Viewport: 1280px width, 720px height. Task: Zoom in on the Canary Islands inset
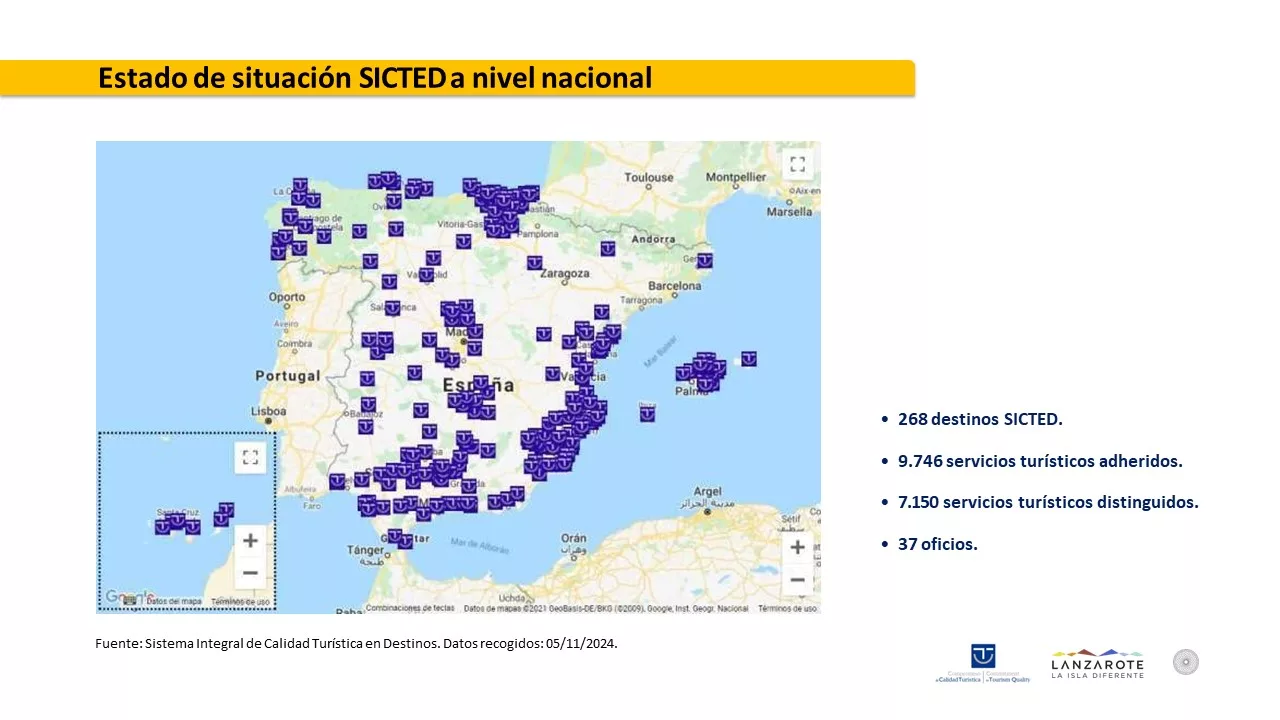click(x=250, y=541)
